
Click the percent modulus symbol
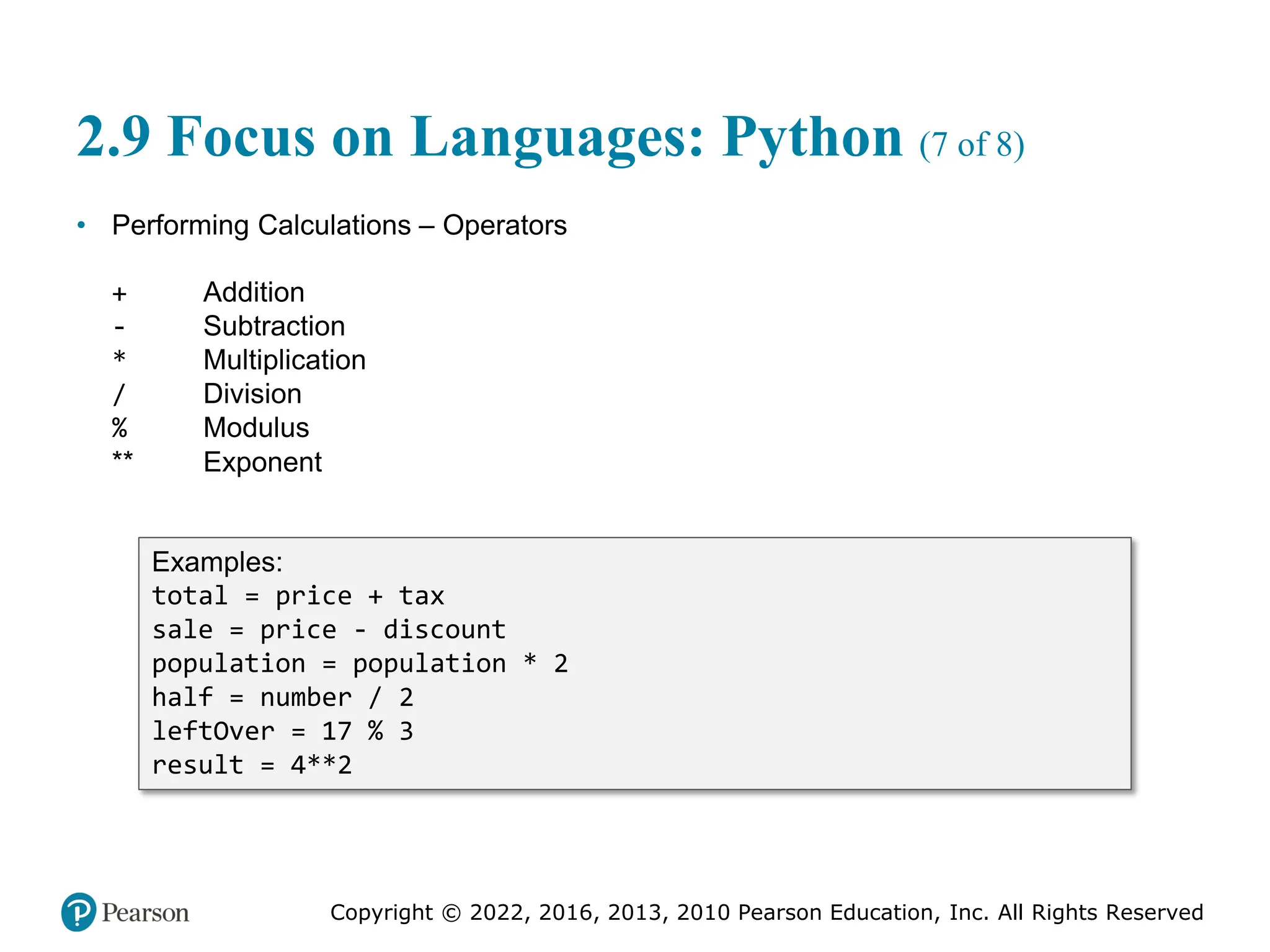click(x=120, y=428)
